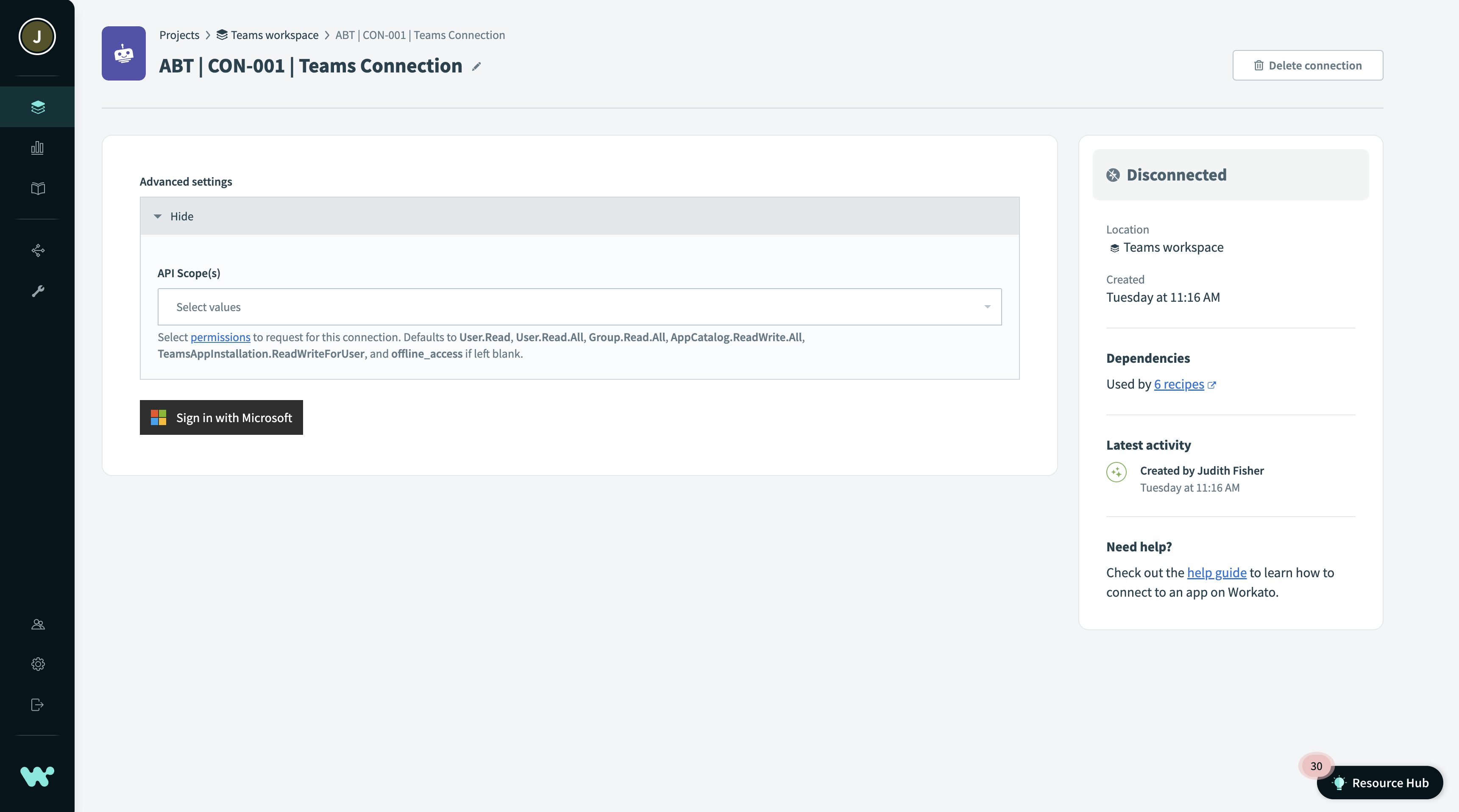The image size is (1459, 812).
Task: Open Settings via the gear icon
Action: coord(37,664)
